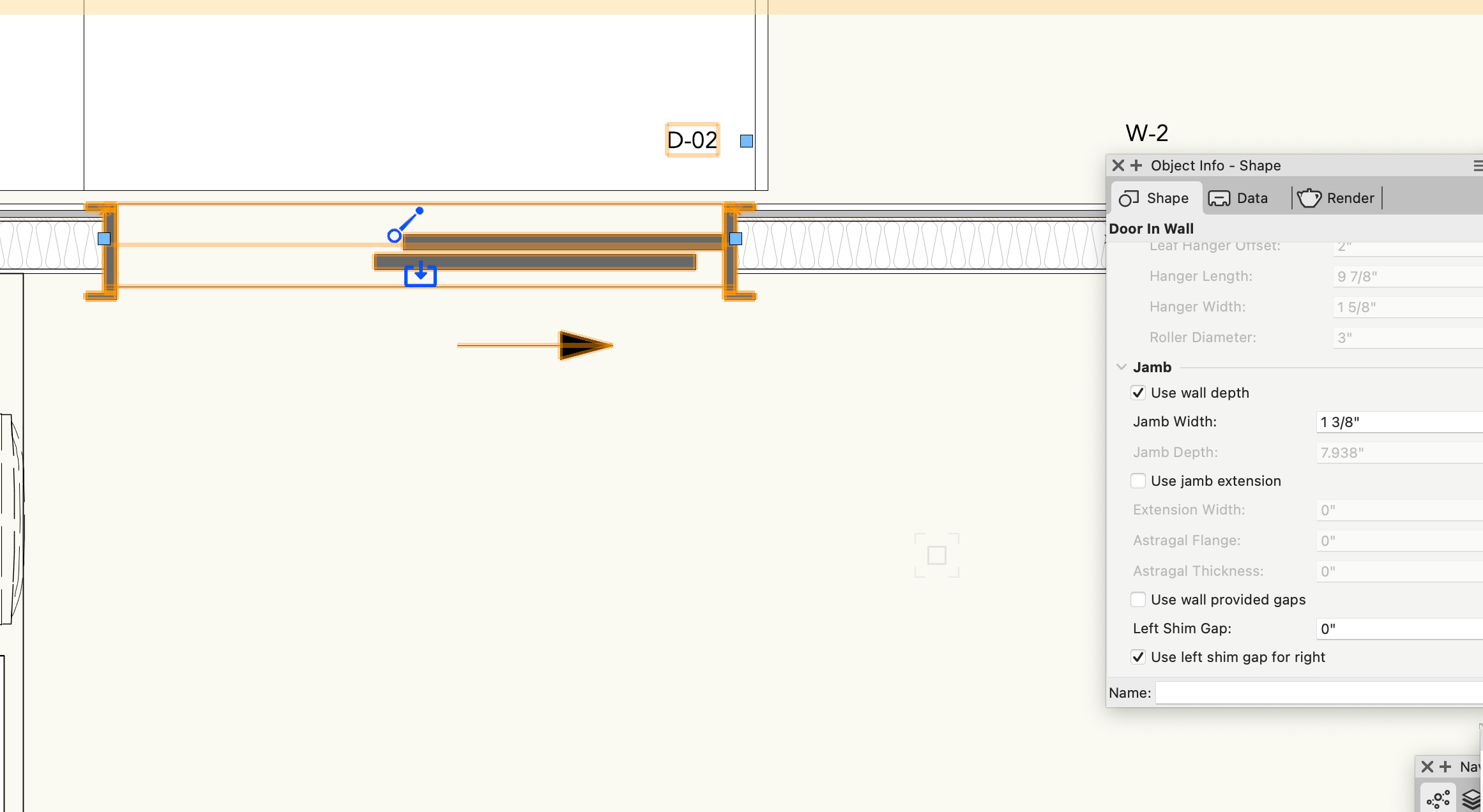Click the Left Shim Gap field
Image resolution: width=1483 pixels, height=812 pixels.
(1399, 629)
